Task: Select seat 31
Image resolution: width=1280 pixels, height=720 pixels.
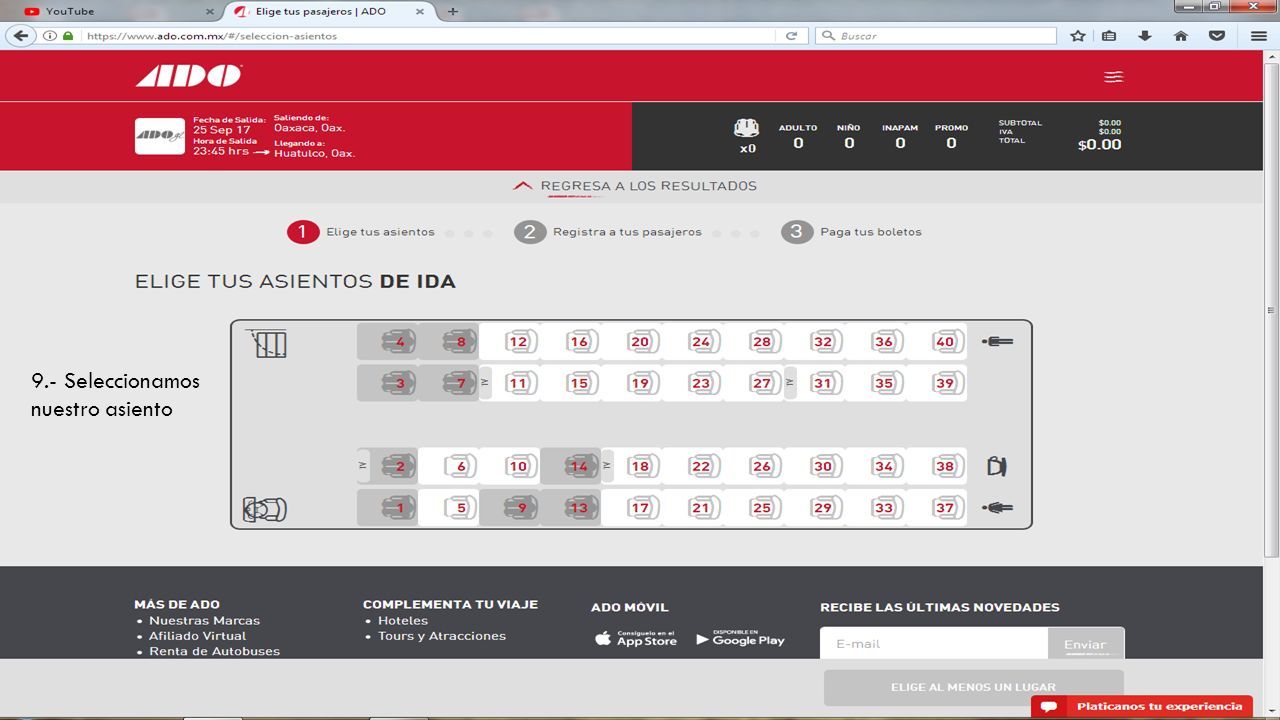Action: pyautogui.click(x=823, y=383)
